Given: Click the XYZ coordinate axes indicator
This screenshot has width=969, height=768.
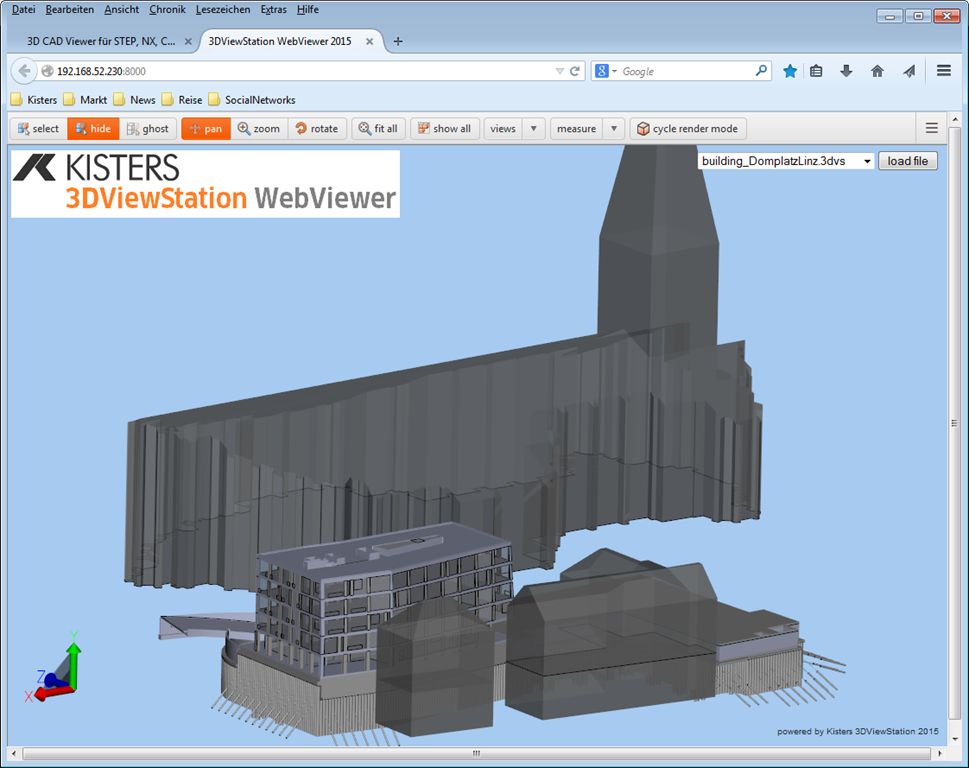Looking at the screenshot, I should 54,669.
